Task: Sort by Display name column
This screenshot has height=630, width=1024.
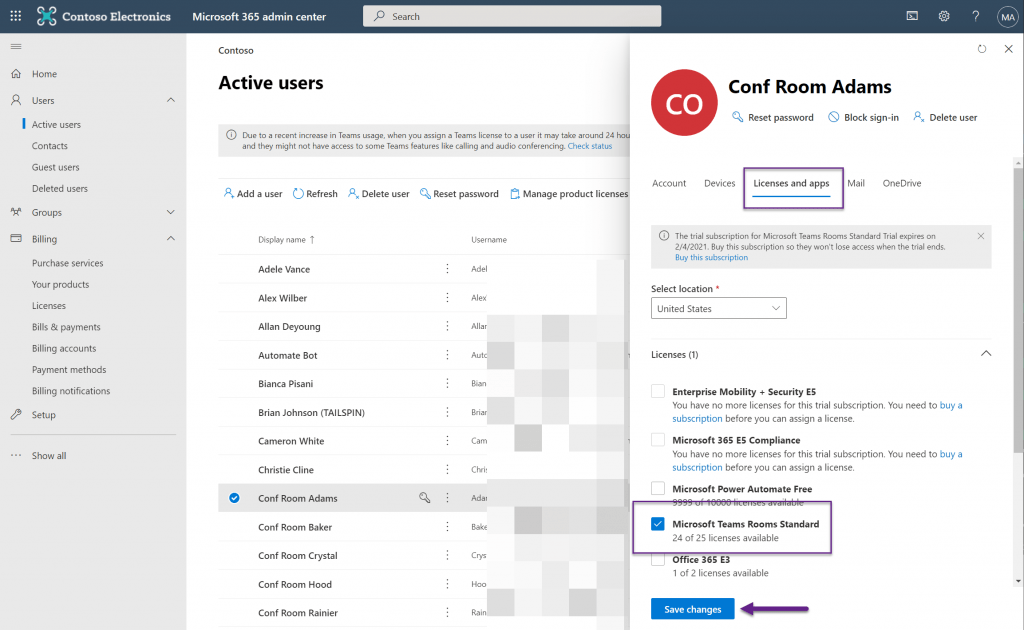Action: [286, 240]
